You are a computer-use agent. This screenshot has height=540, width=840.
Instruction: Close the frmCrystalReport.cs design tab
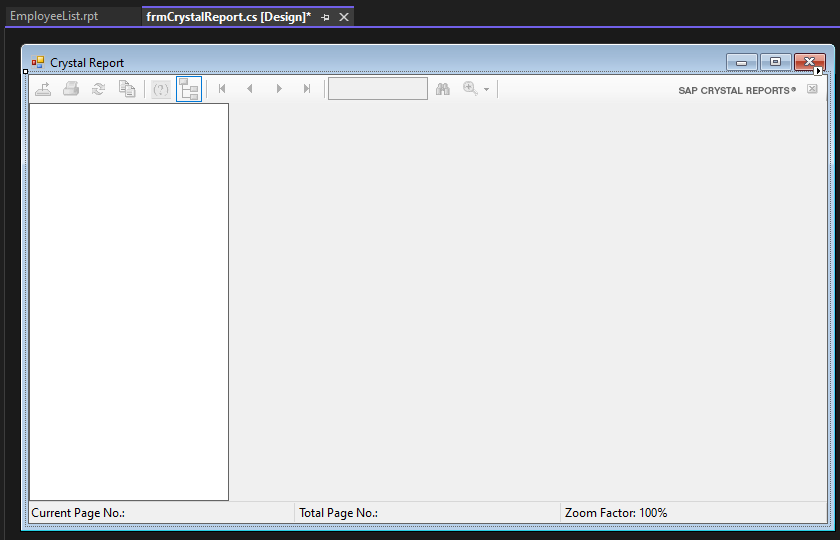coord(344,17)
